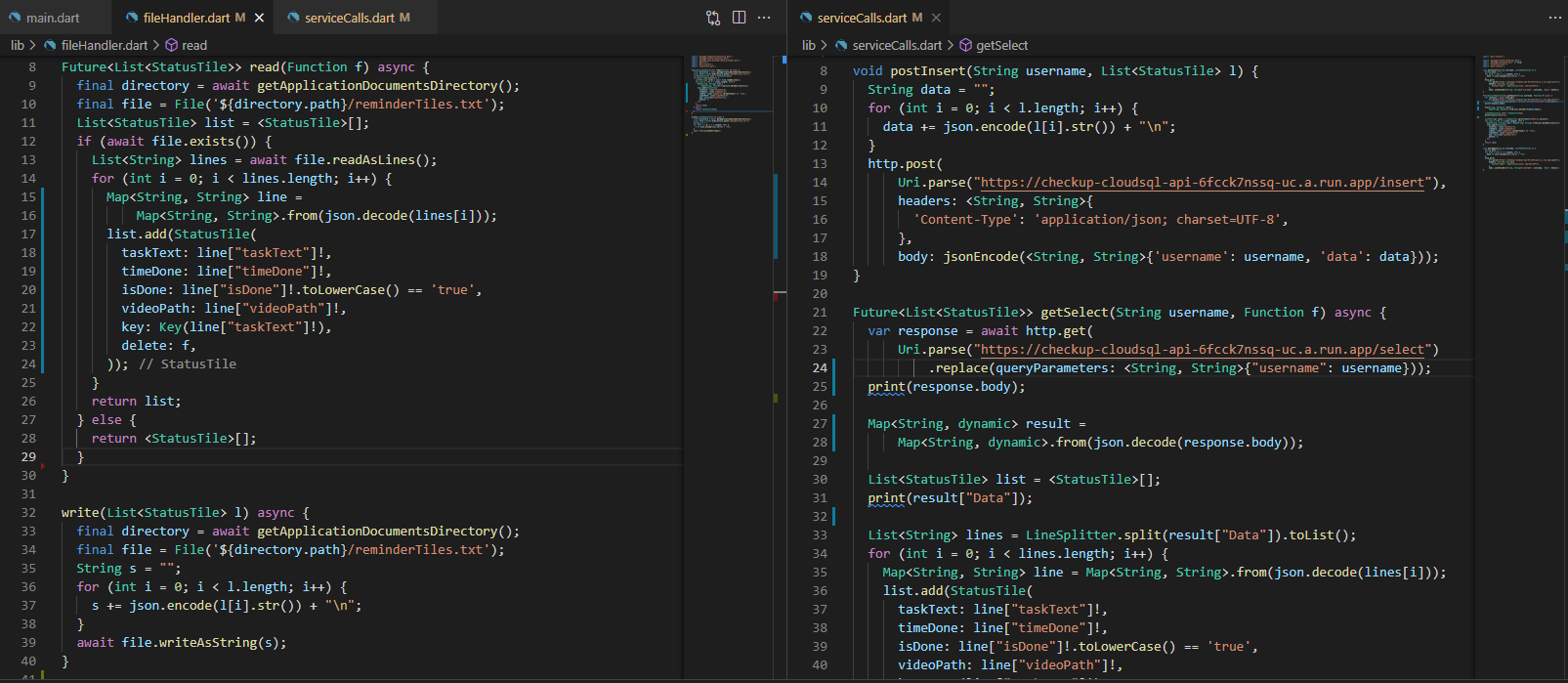Split the left editor to the right
Image resolution: width=1568 pixels, height=683 pixels.
(739, 18)
